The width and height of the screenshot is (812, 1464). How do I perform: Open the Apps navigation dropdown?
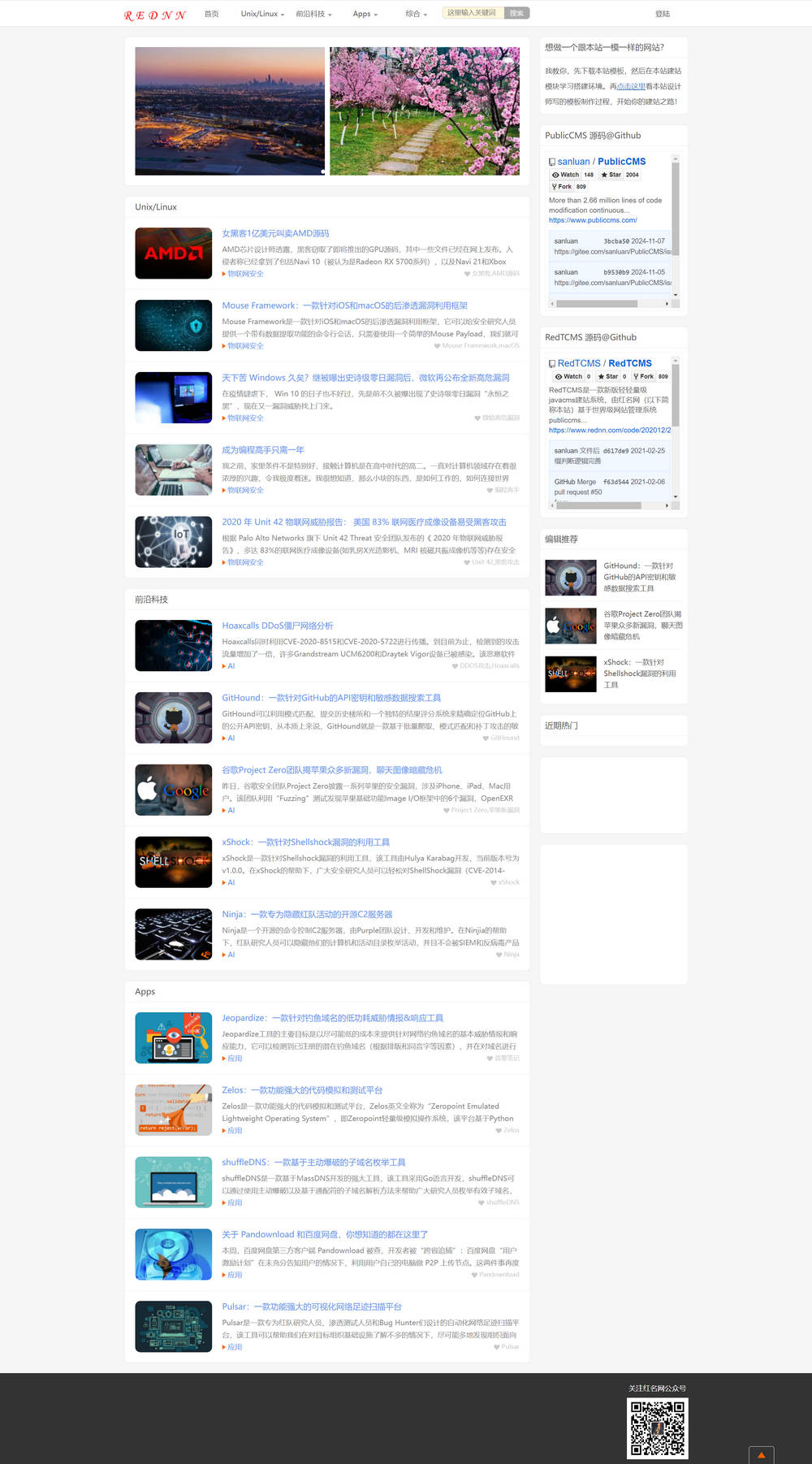(365, 14)
